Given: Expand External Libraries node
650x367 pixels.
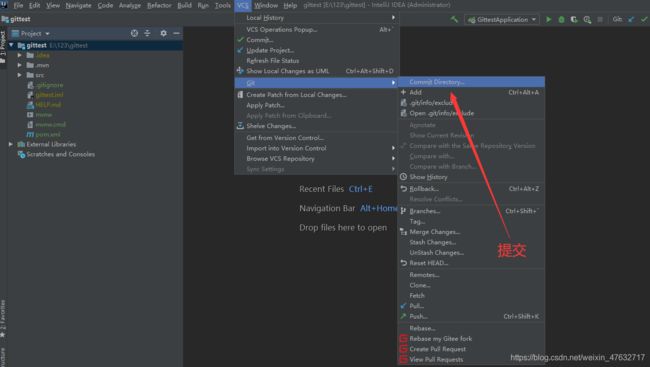Looking at the screenshot, I should (x=11, y=144).
